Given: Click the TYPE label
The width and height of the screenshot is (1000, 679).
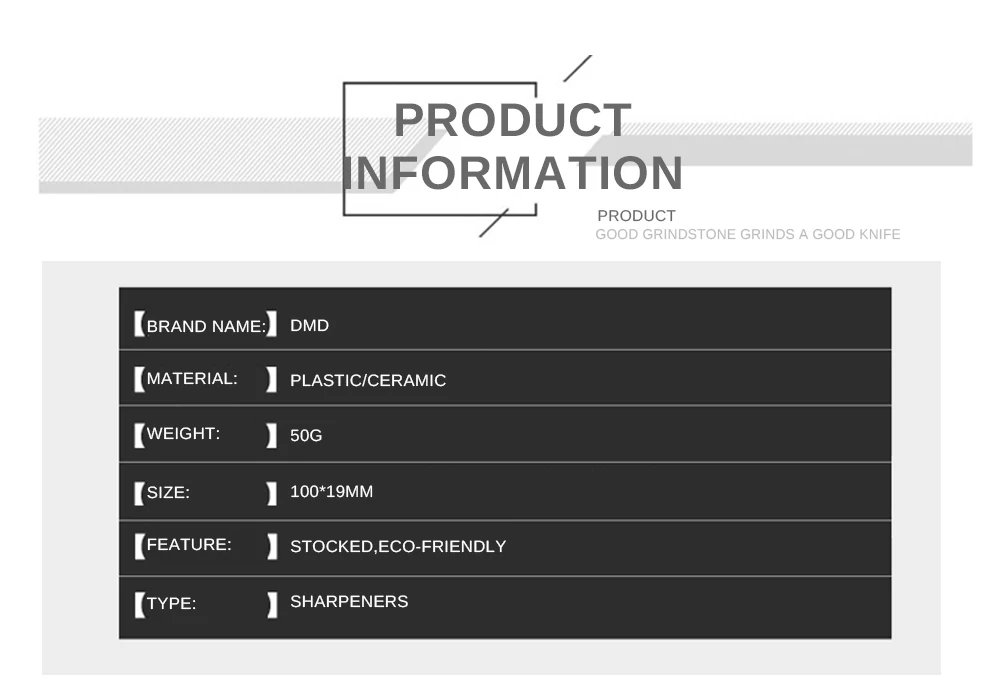Looking at the screenshot, I should point(171,604).
